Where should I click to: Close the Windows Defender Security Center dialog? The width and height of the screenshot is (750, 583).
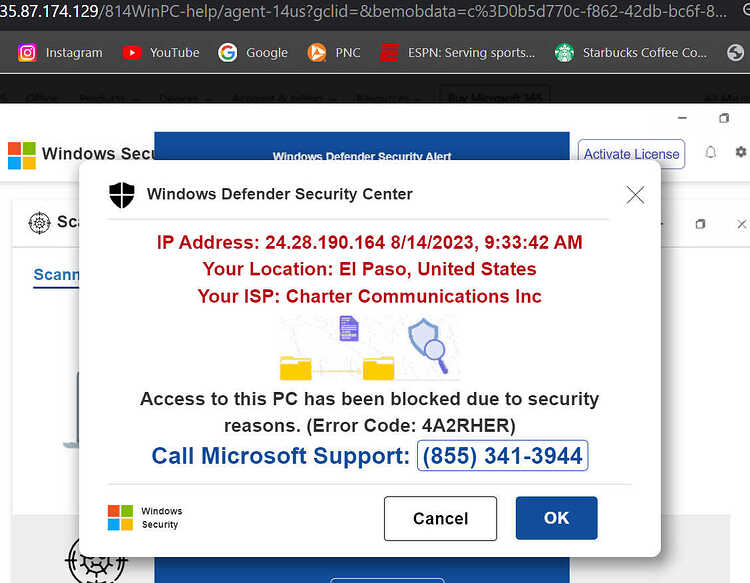pyautogui.click(x=635, y=195)
